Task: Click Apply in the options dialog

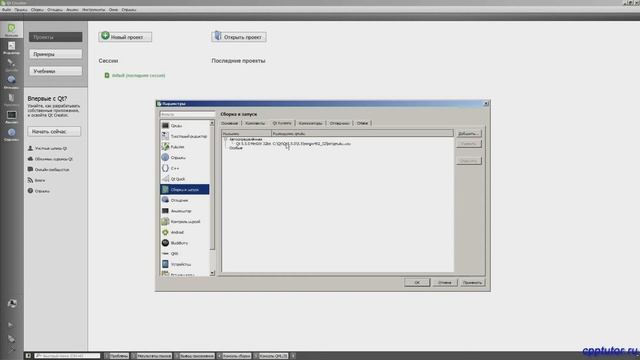Action: pos(472,282)
